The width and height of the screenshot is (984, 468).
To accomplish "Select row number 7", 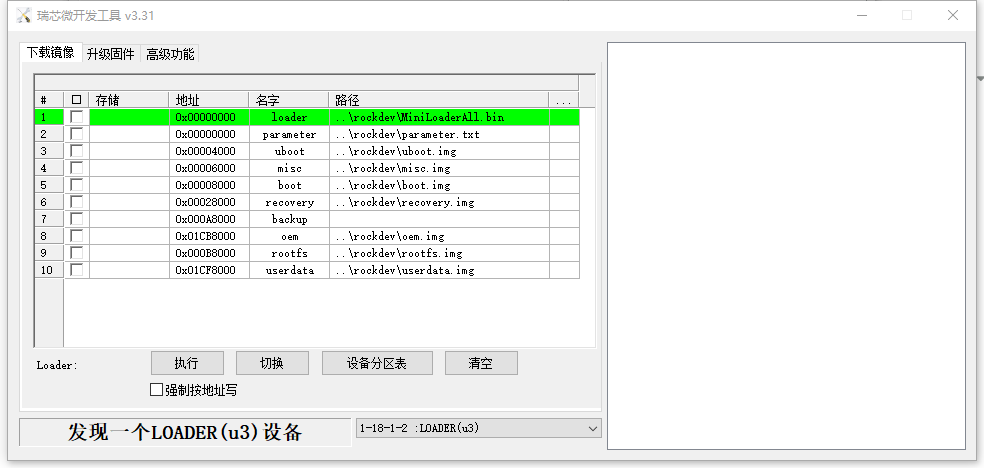I will click(49, 219).
